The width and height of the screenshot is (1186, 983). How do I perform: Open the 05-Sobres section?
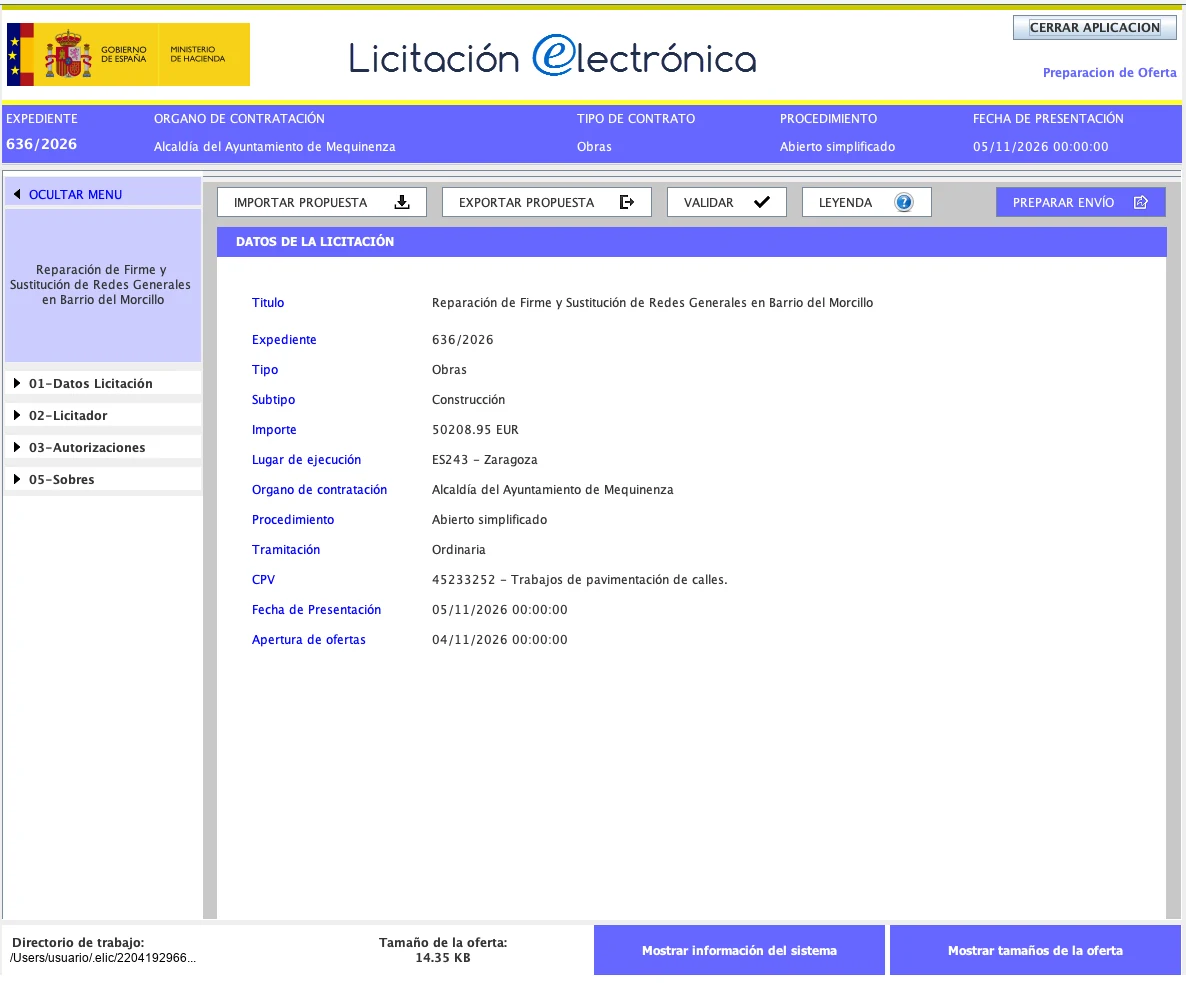click(103, 479)
